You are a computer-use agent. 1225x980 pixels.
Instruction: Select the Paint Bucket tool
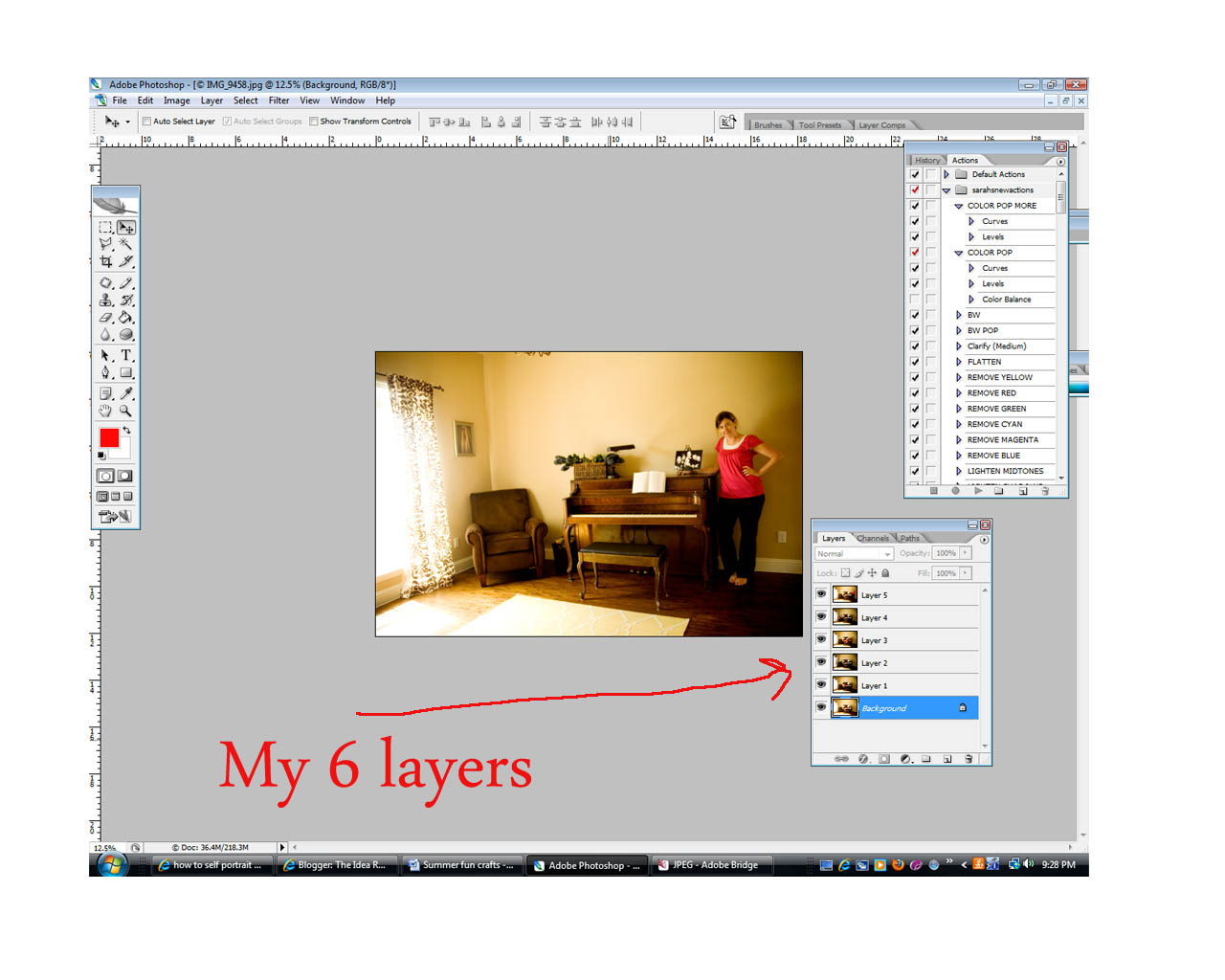point(126,318)
